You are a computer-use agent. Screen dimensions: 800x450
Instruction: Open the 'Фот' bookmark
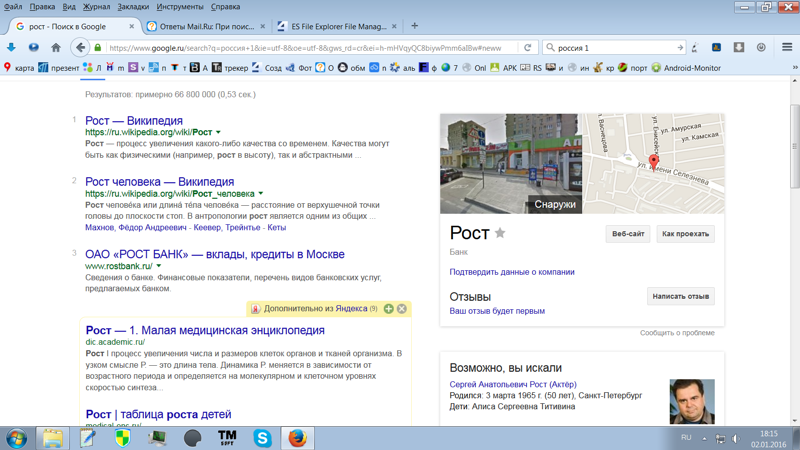pos(299,68)
